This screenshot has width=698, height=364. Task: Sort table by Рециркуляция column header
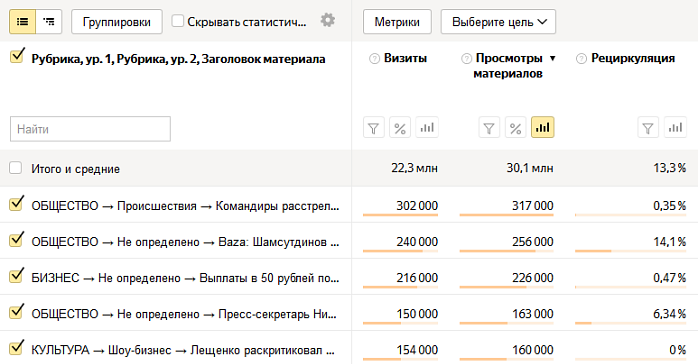(x=633, y=58)
